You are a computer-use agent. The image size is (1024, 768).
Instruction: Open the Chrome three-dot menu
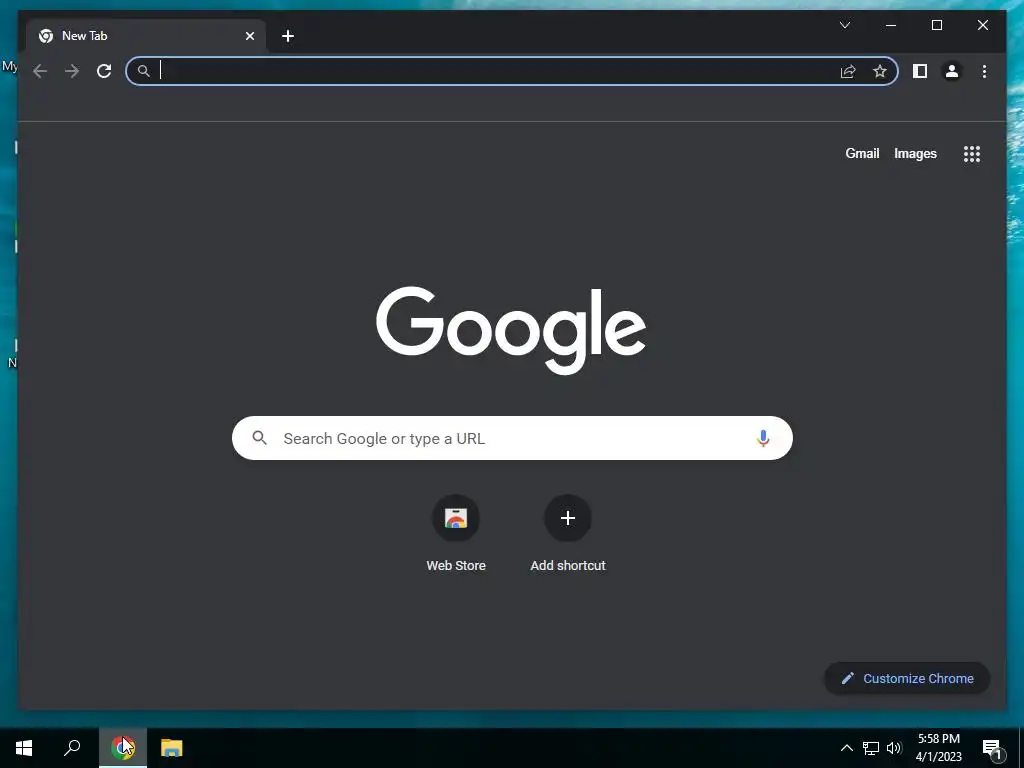pyautogui.click(x=984, y=71)
